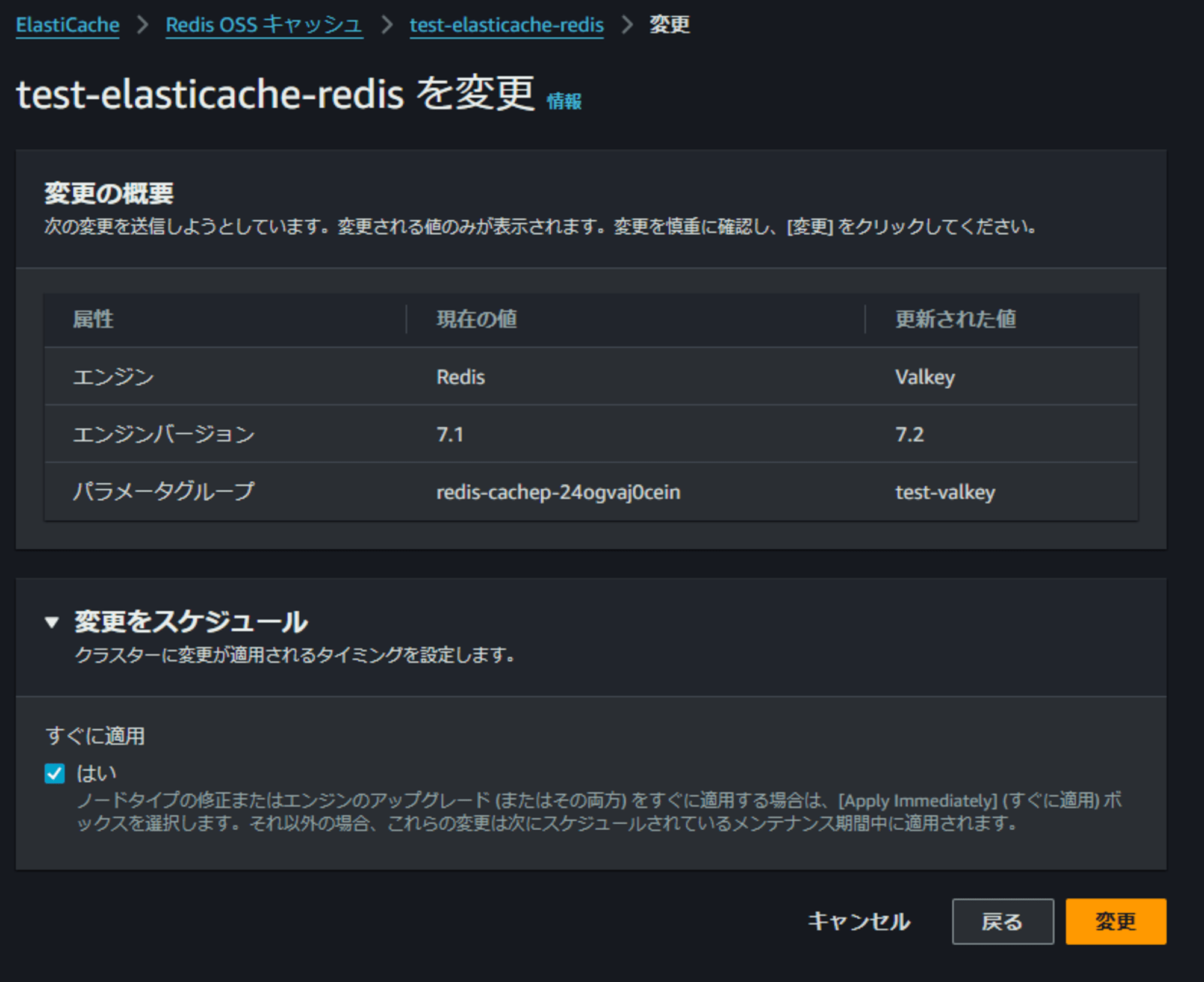Click the 変更の概要 heading
Viewport: 1204px width, 982px height.
pos(109,193)
